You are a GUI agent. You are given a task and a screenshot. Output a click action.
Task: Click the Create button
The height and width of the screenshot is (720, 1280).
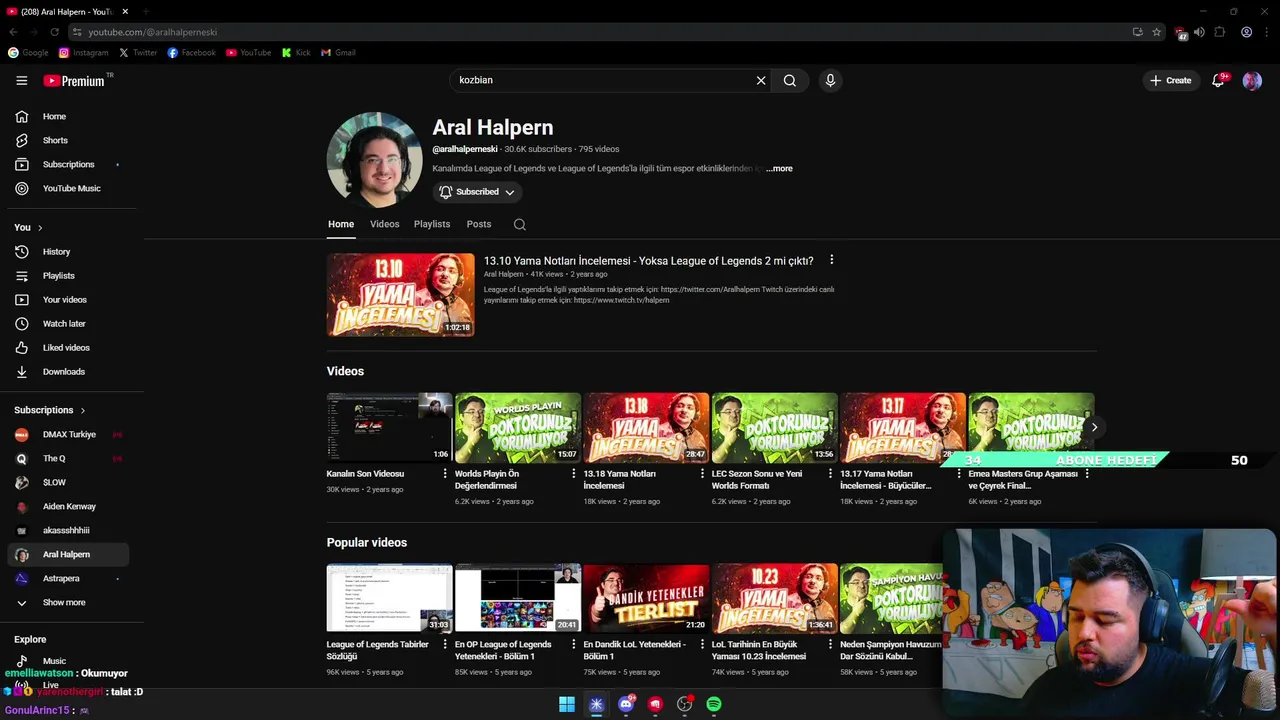pos(1171,81)
